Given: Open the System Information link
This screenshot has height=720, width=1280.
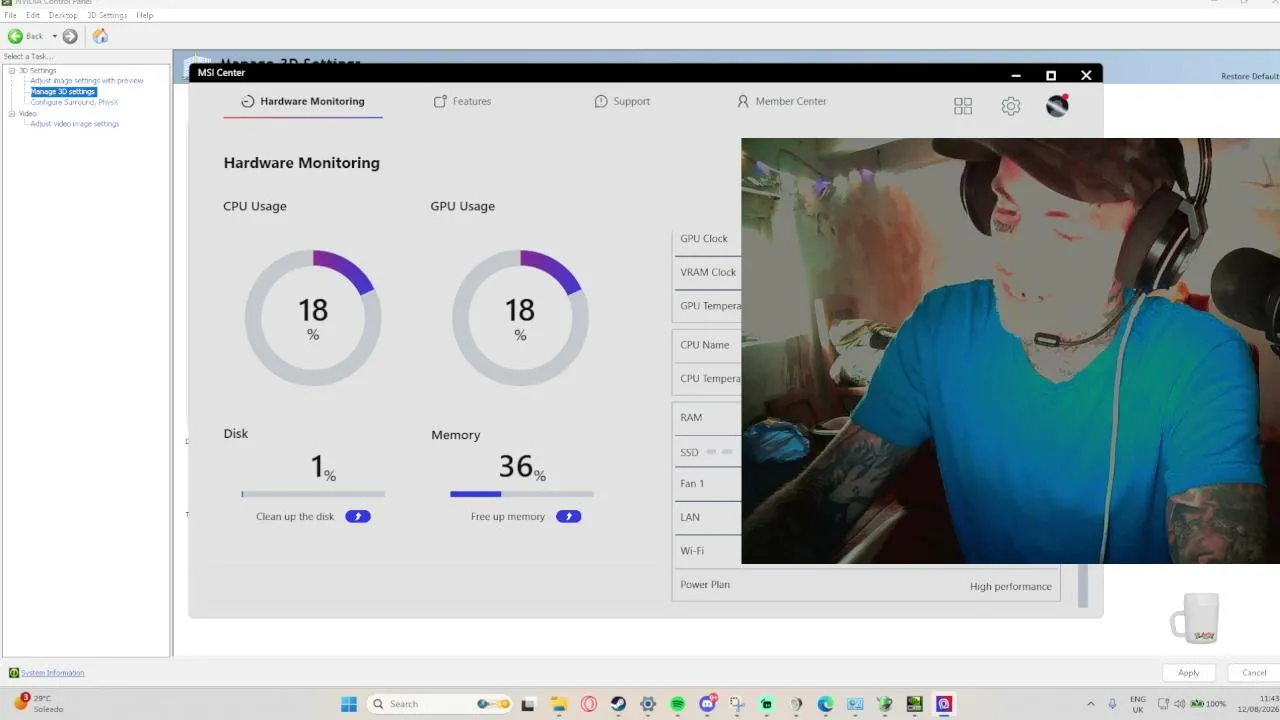Looking at the screenshot, I should click(53, 673).
